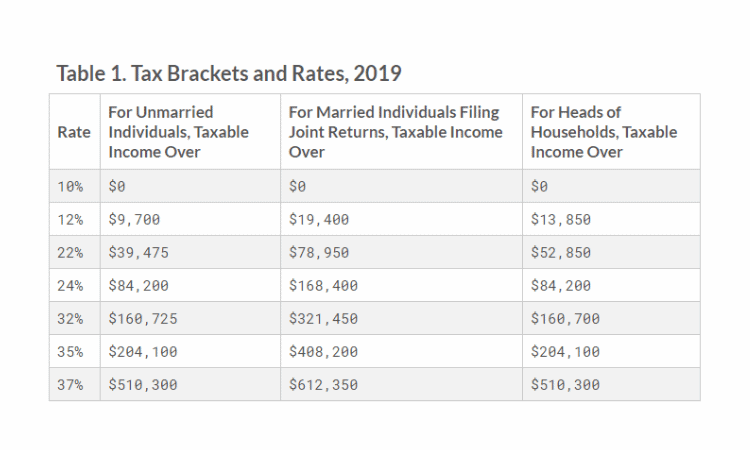The height and width of the screenshot is (450, 750).
Task: Select the $78,950 cell
Action: (x=318, y=252)
